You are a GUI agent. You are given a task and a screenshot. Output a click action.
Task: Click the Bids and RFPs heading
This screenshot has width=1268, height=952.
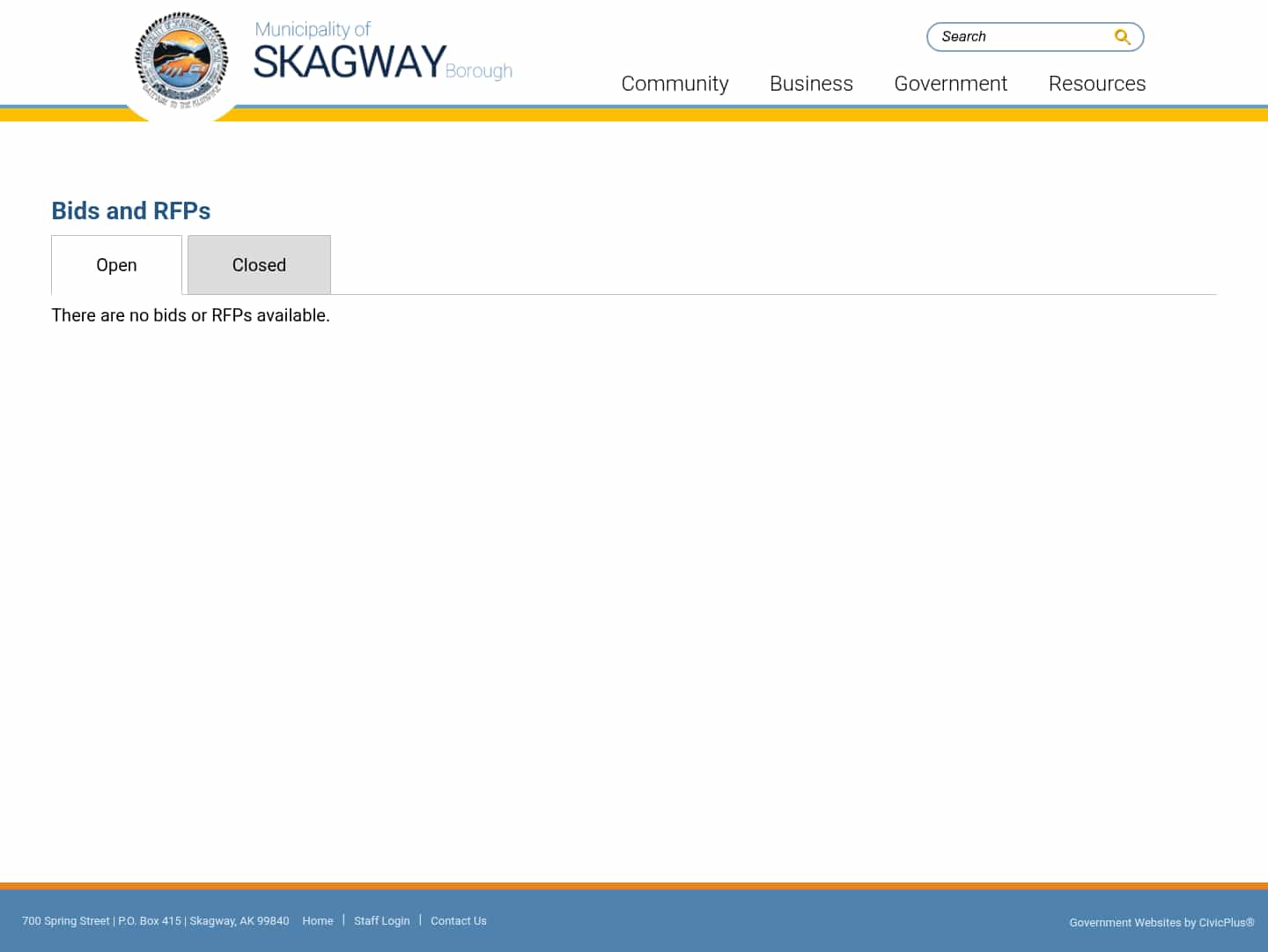tap(130, 210)
